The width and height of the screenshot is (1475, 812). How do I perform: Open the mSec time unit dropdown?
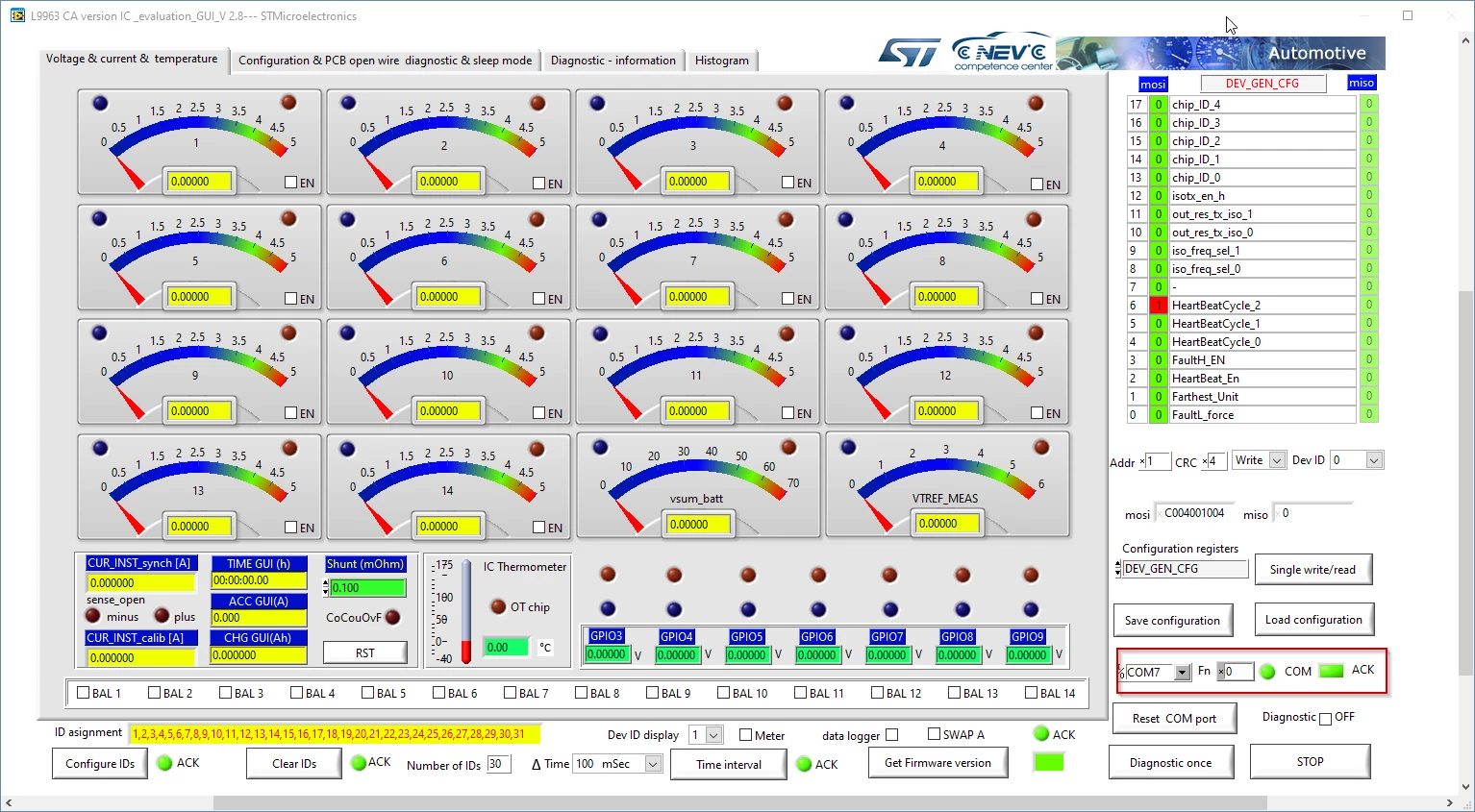click(x=653, y=764)
